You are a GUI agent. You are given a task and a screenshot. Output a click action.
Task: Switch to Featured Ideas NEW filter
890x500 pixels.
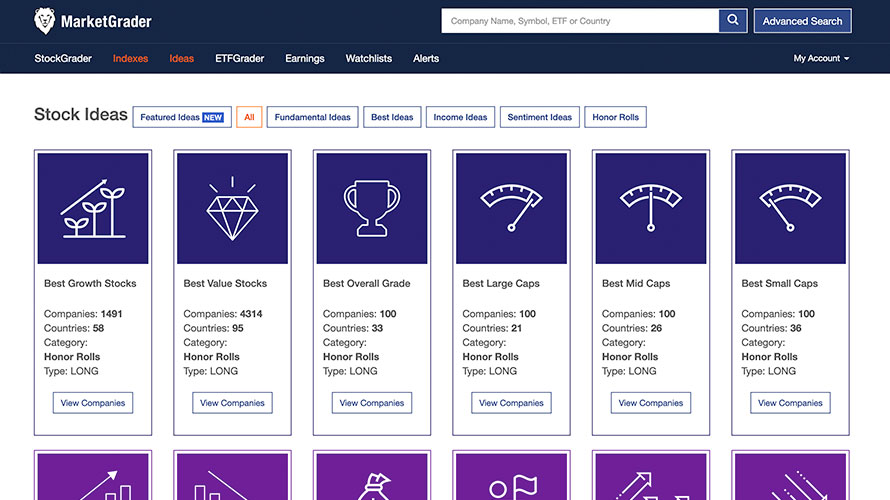pyautogui.click(x=182, y=117)
